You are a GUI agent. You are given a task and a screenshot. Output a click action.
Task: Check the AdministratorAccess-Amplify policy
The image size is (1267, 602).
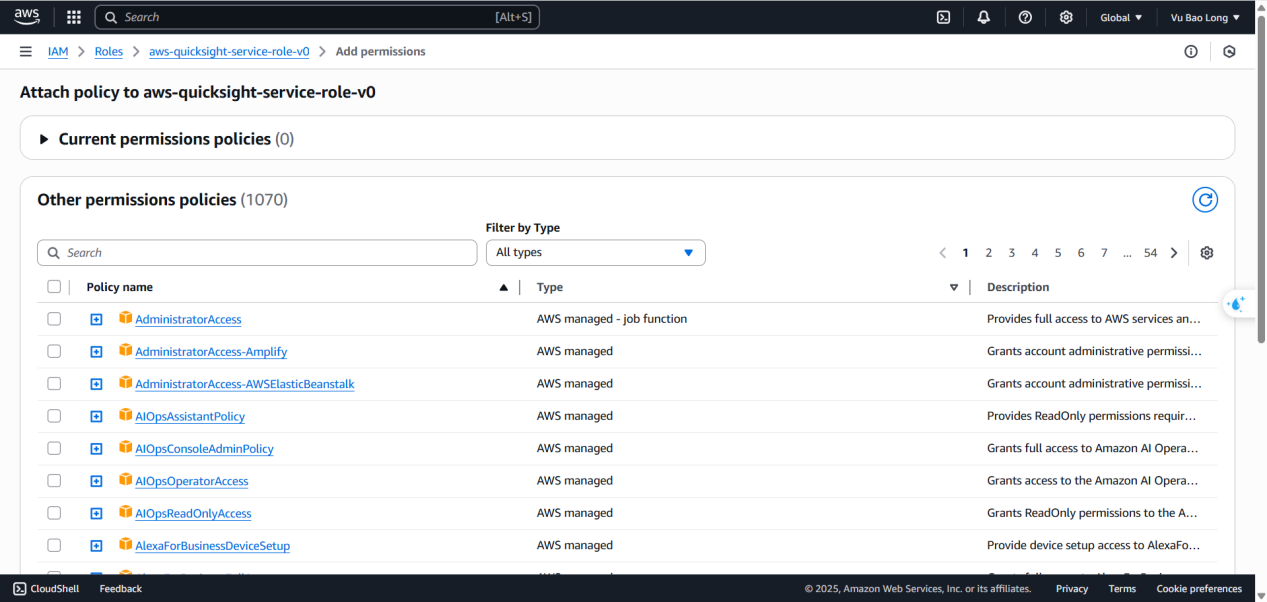[54, 351]
